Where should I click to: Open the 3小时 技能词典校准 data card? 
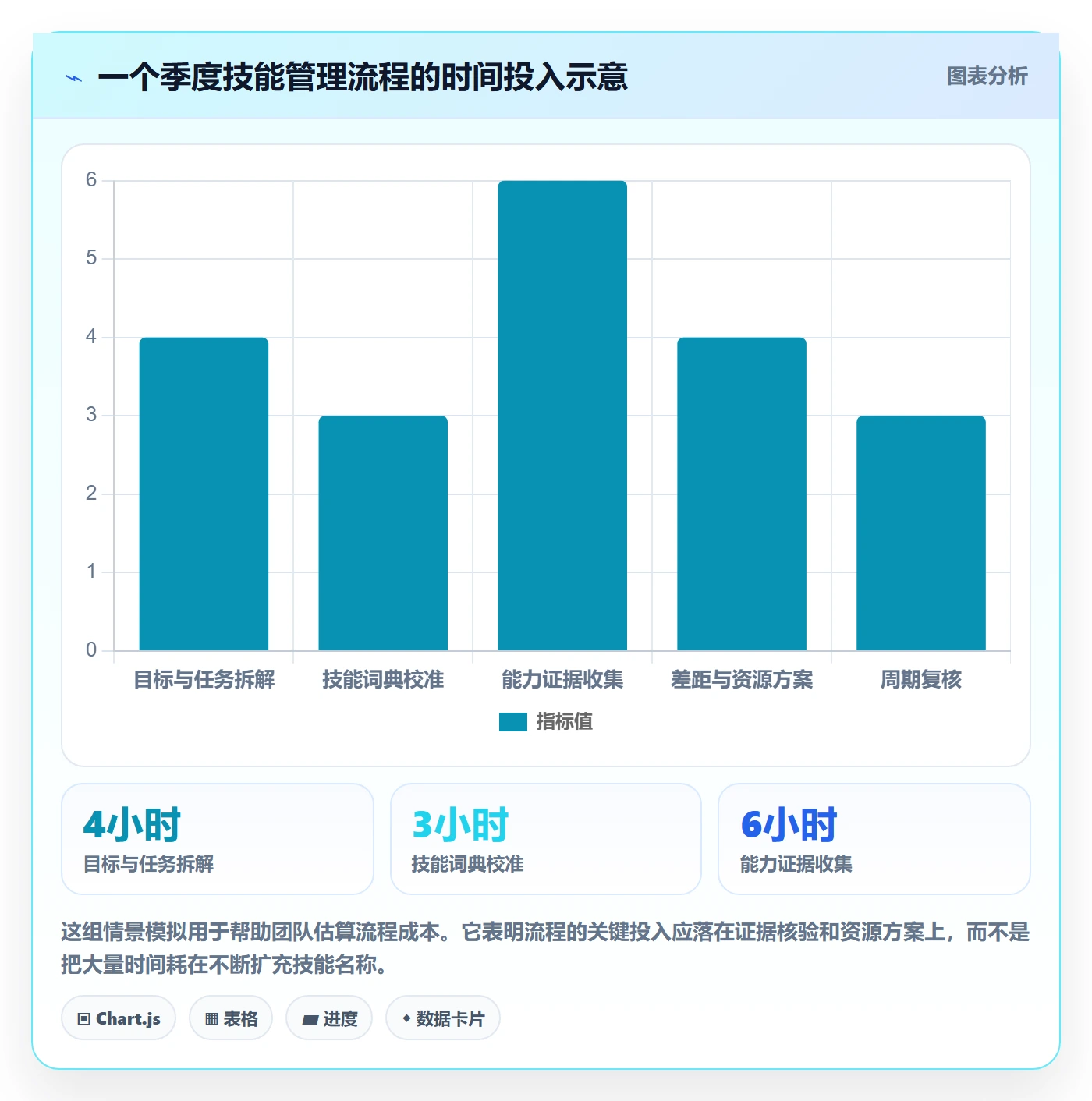coord(546,839)
